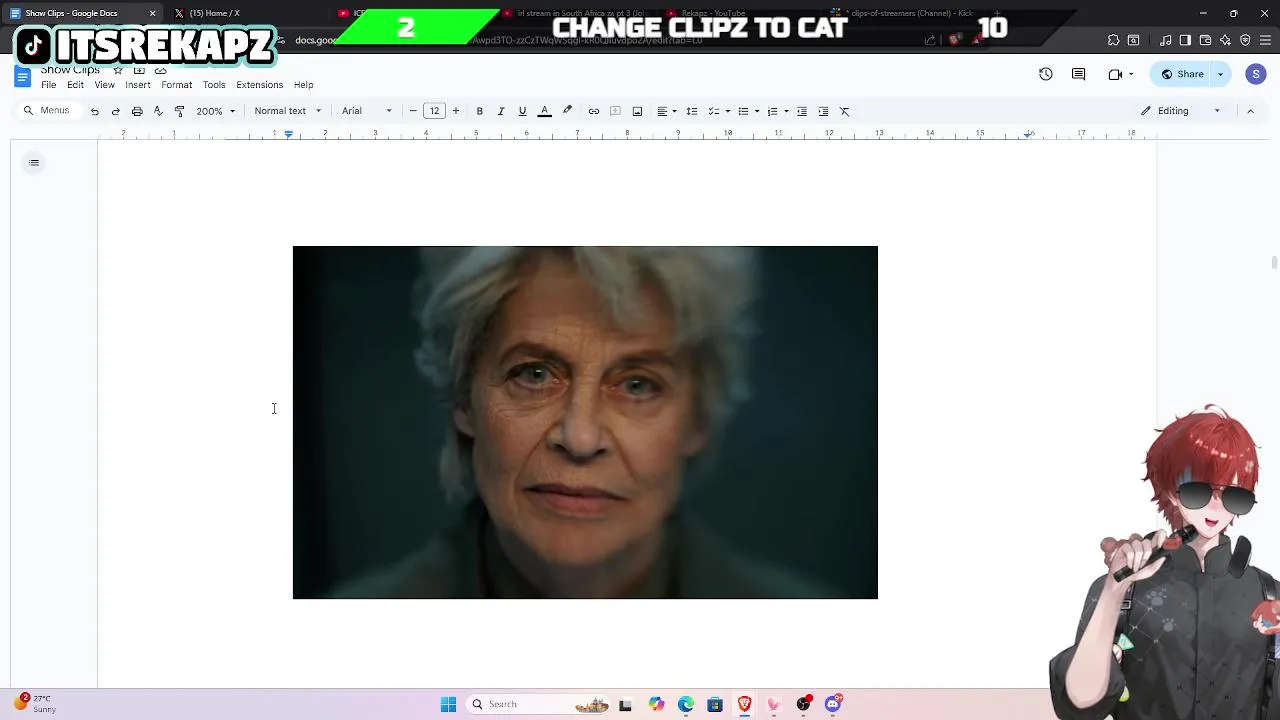Open the Edit menu
The image size is (1280, 720).
tap(75, 85)
